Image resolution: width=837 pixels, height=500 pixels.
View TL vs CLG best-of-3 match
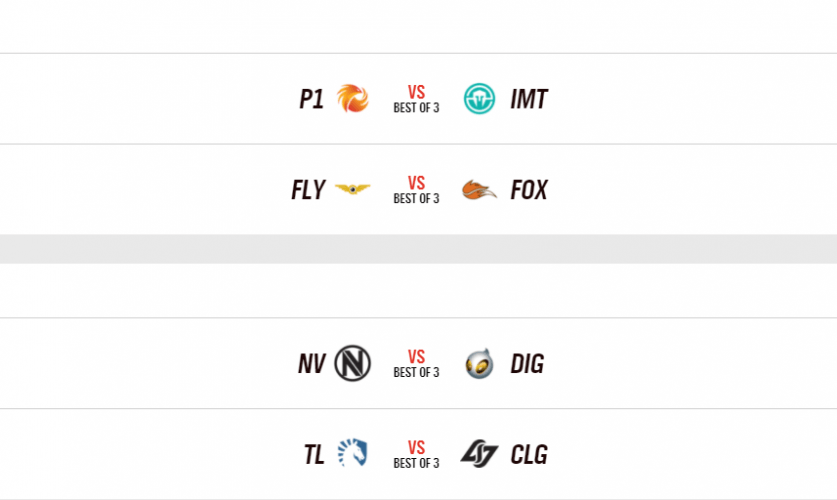pyautogui.click(x=416, y=454)
